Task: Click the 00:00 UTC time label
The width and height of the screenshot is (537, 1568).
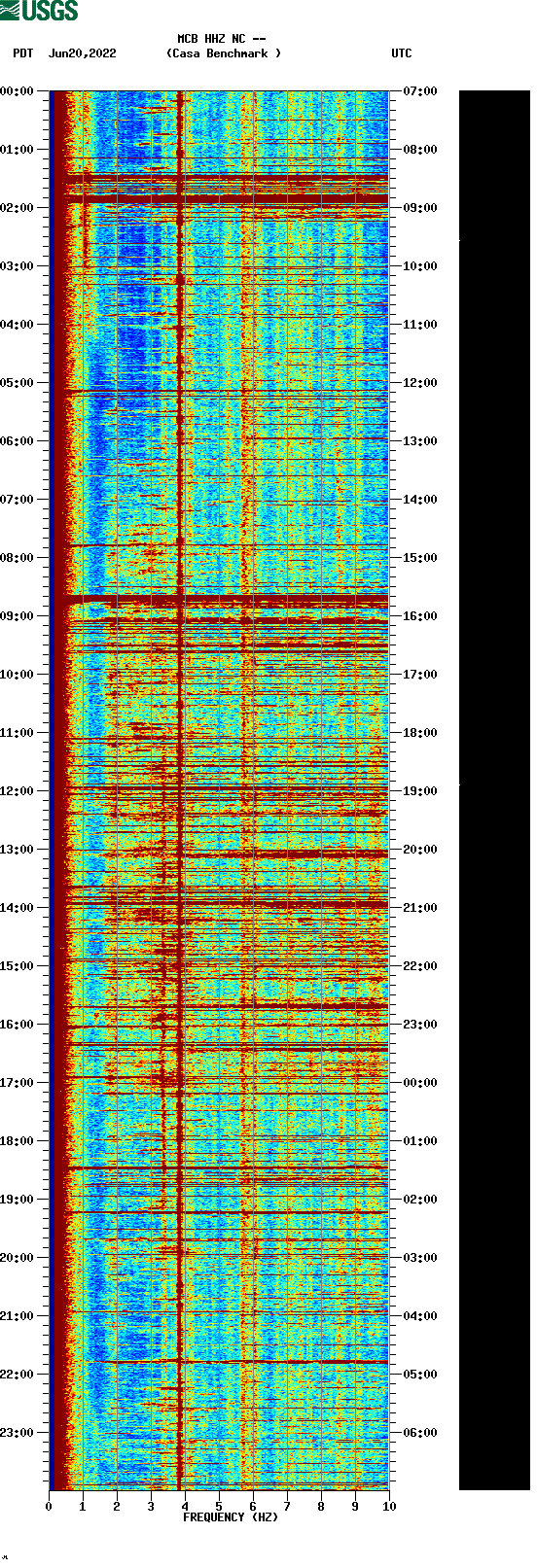Action: pos(420,1083)
